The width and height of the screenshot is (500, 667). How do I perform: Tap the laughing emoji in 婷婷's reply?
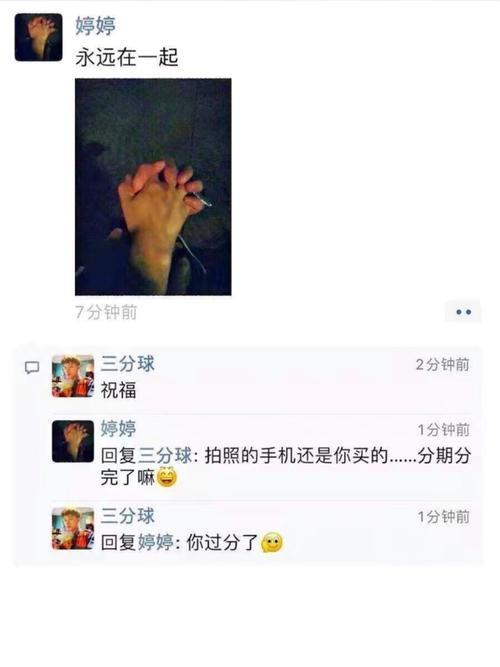point(167,477)
